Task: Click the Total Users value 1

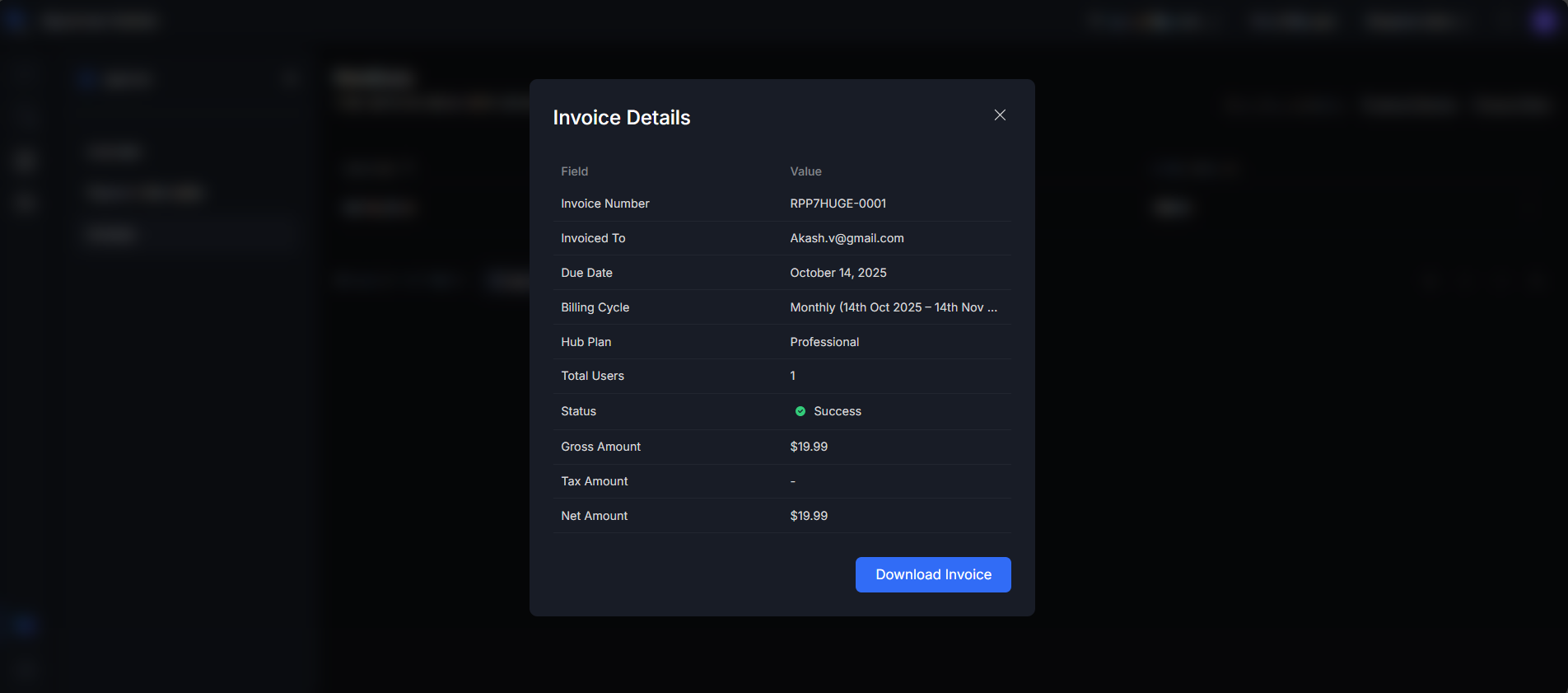Action: [792, 376]
